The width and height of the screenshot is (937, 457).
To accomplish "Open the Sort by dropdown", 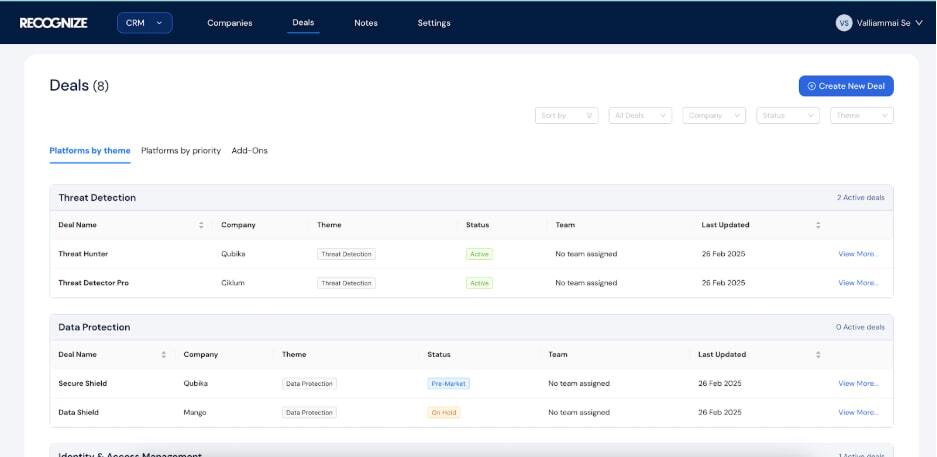I will (566, 115).
